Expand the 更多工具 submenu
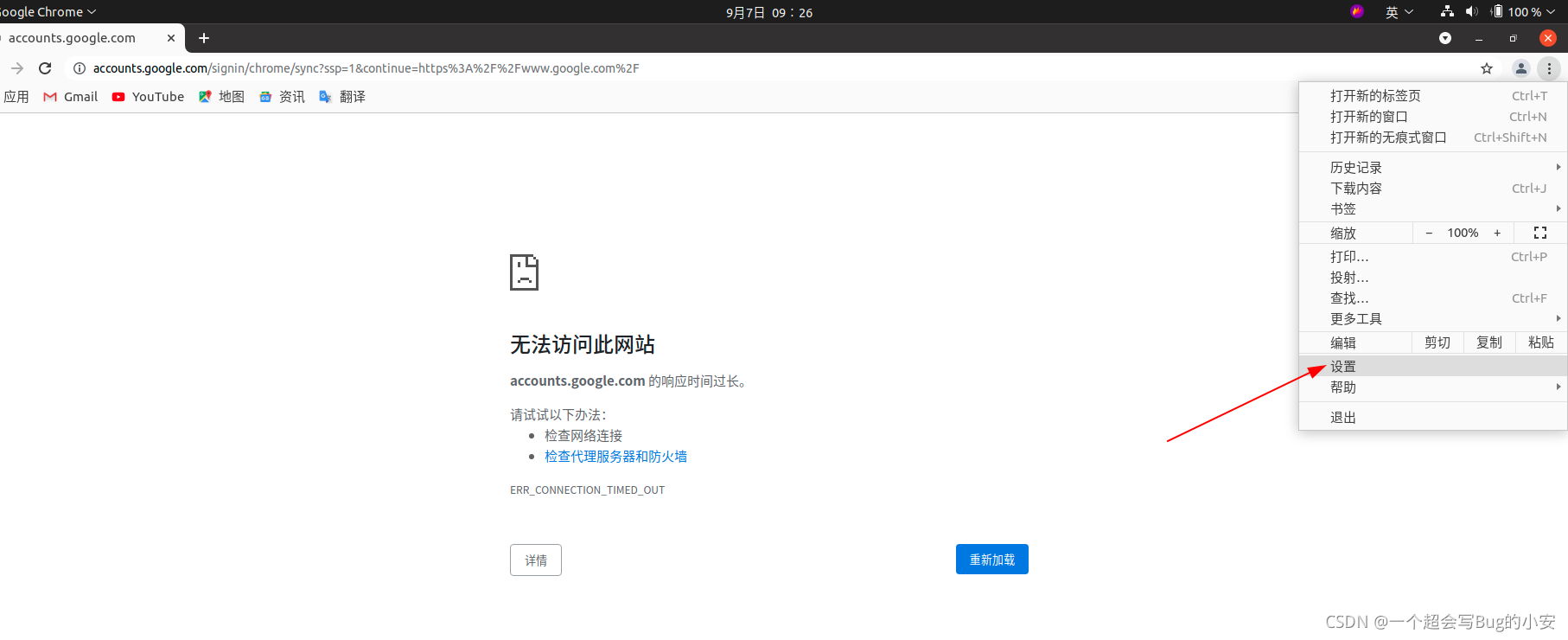This screenshot has height=640, width=1568. pos(1433,319)
